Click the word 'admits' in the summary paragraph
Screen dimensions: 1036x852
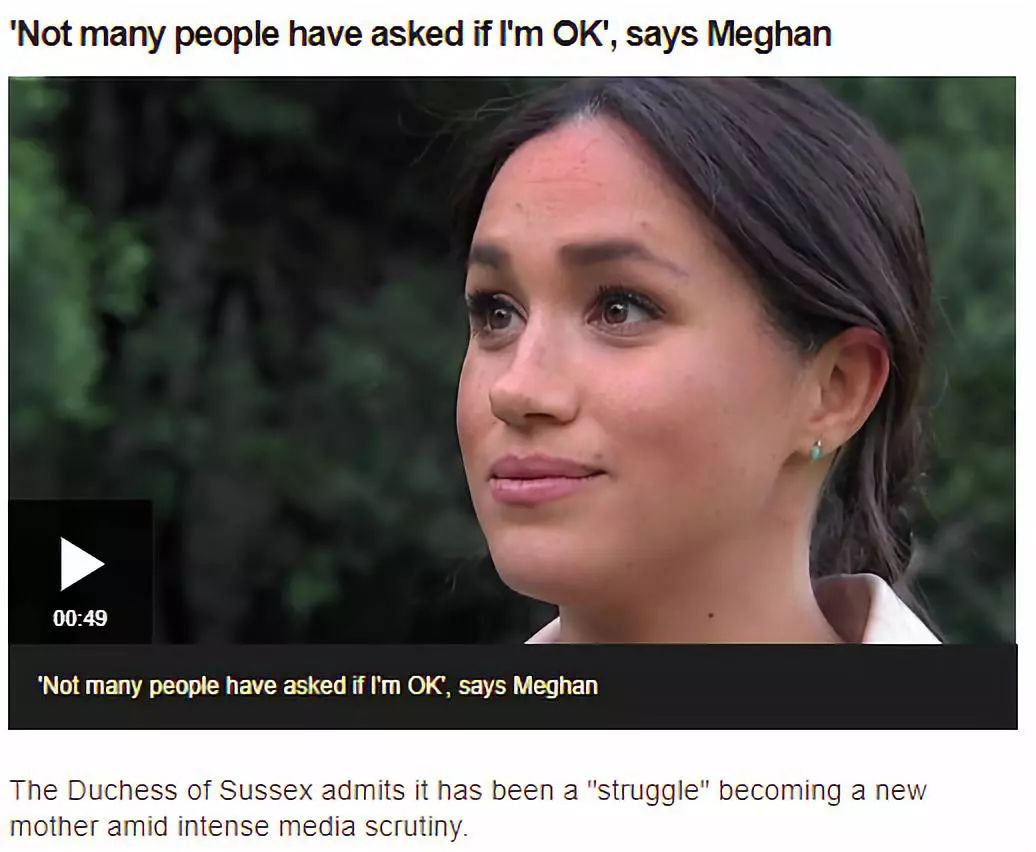coord(363,790)
